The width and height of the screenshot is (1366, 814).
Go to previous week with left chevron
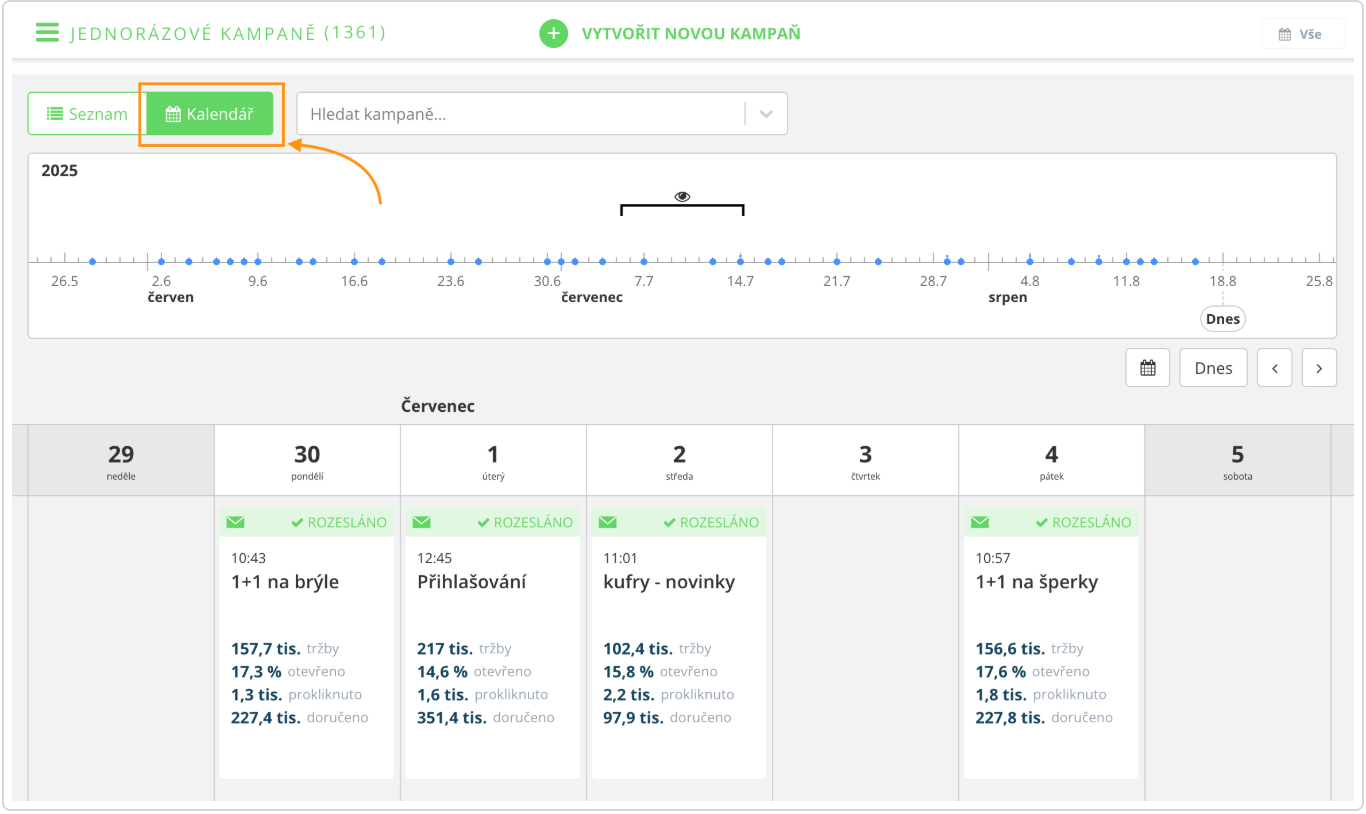[x=1274, y=368]
